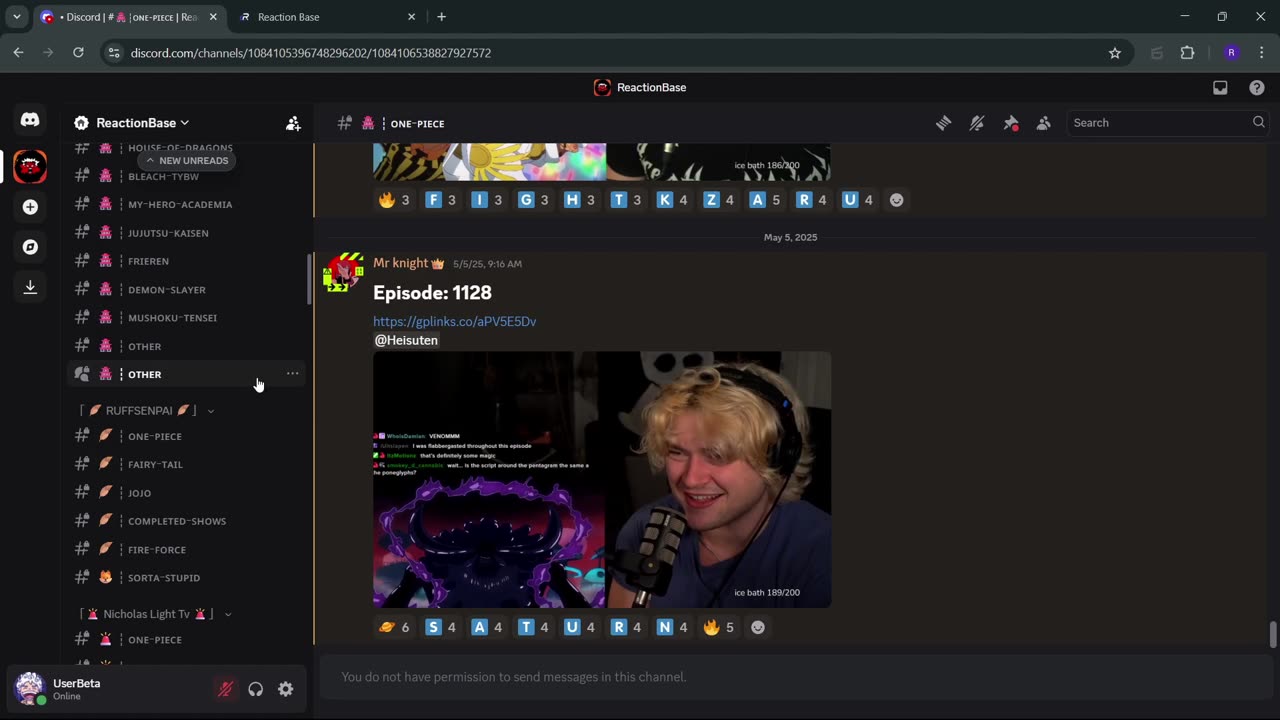
Task: Click Add a Server plus icon
Action: click(x=30, y=207)
